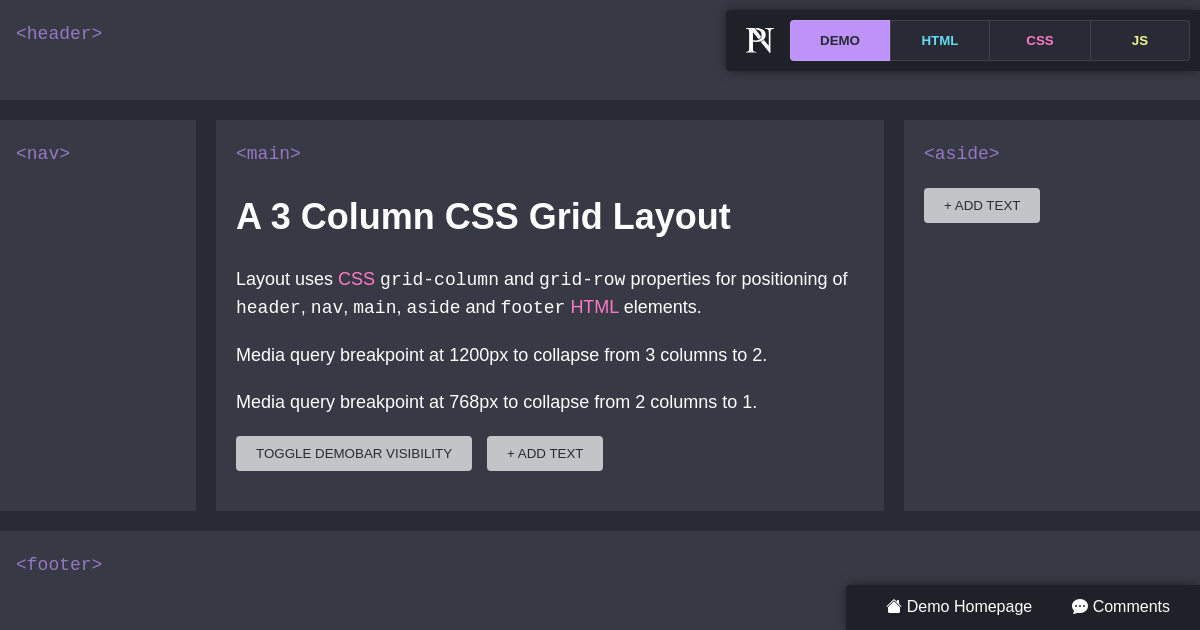
Task: Open the HTML hyperlink in the paragraph
Action: (x=595, y=307)
